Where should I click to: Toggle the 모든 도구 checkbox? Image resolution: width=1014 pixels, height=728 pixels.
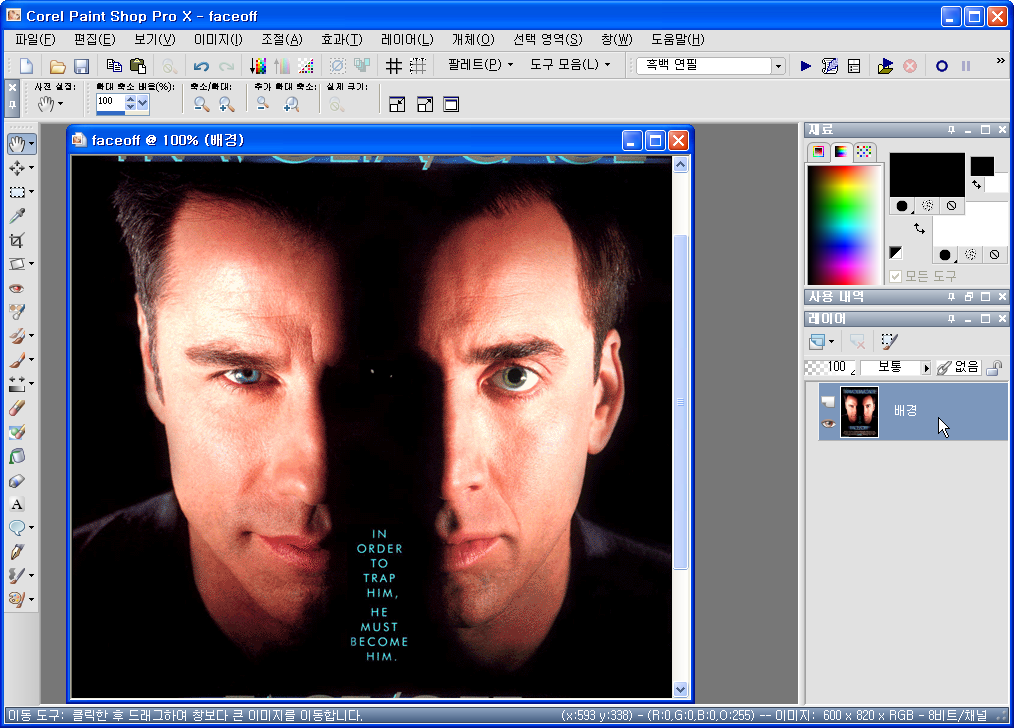tap(896, 277)
